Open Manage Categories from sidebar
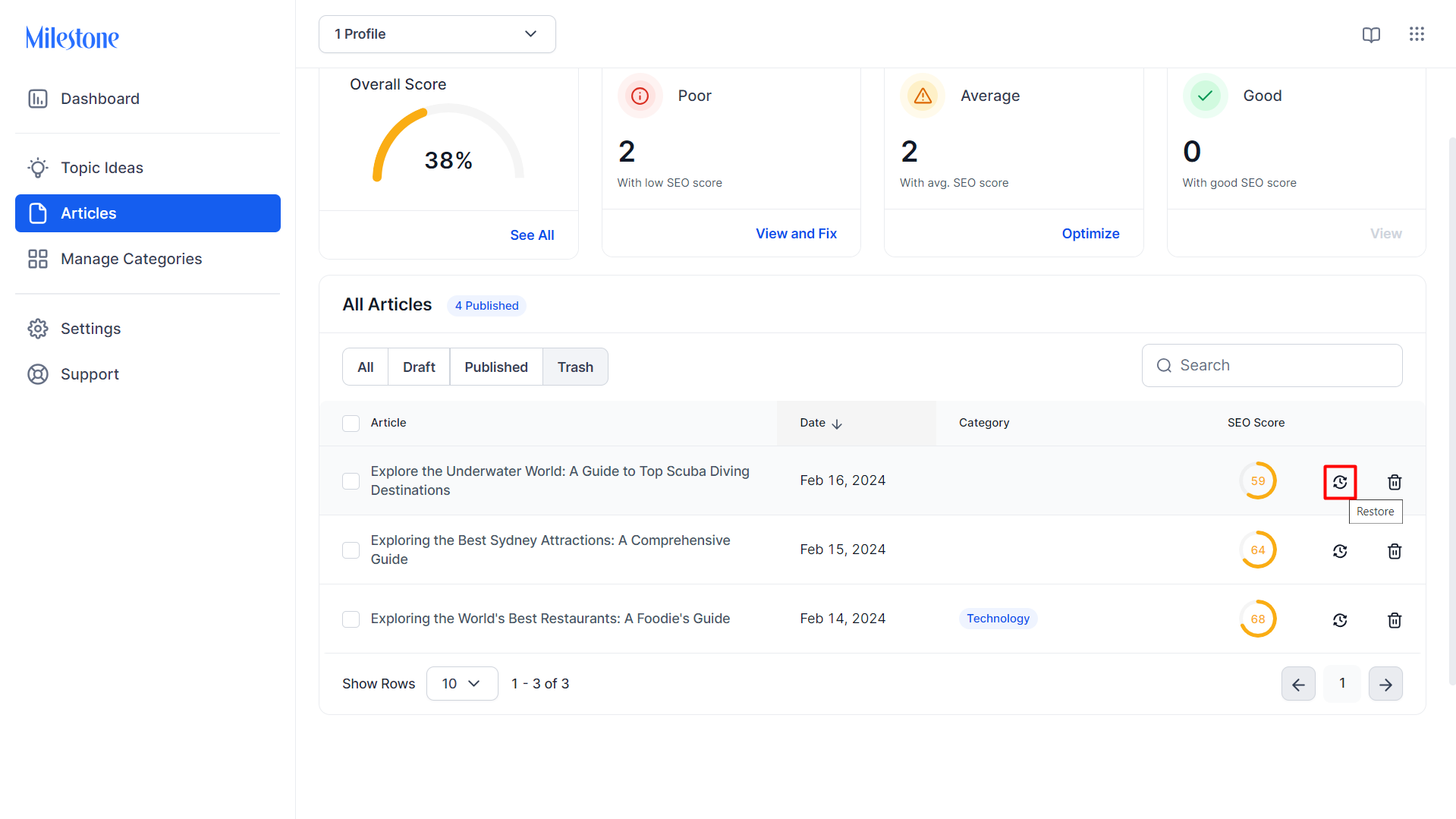1456x819 pixels. point(148,259)
